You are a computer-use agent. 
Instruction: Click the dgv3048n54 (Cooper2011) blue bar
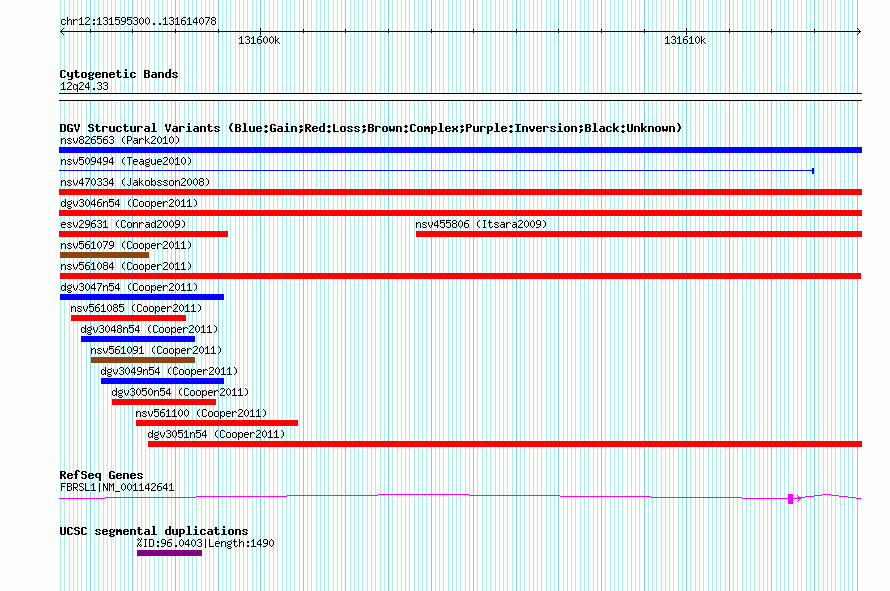pyautogui.click(x=138, y=339)
